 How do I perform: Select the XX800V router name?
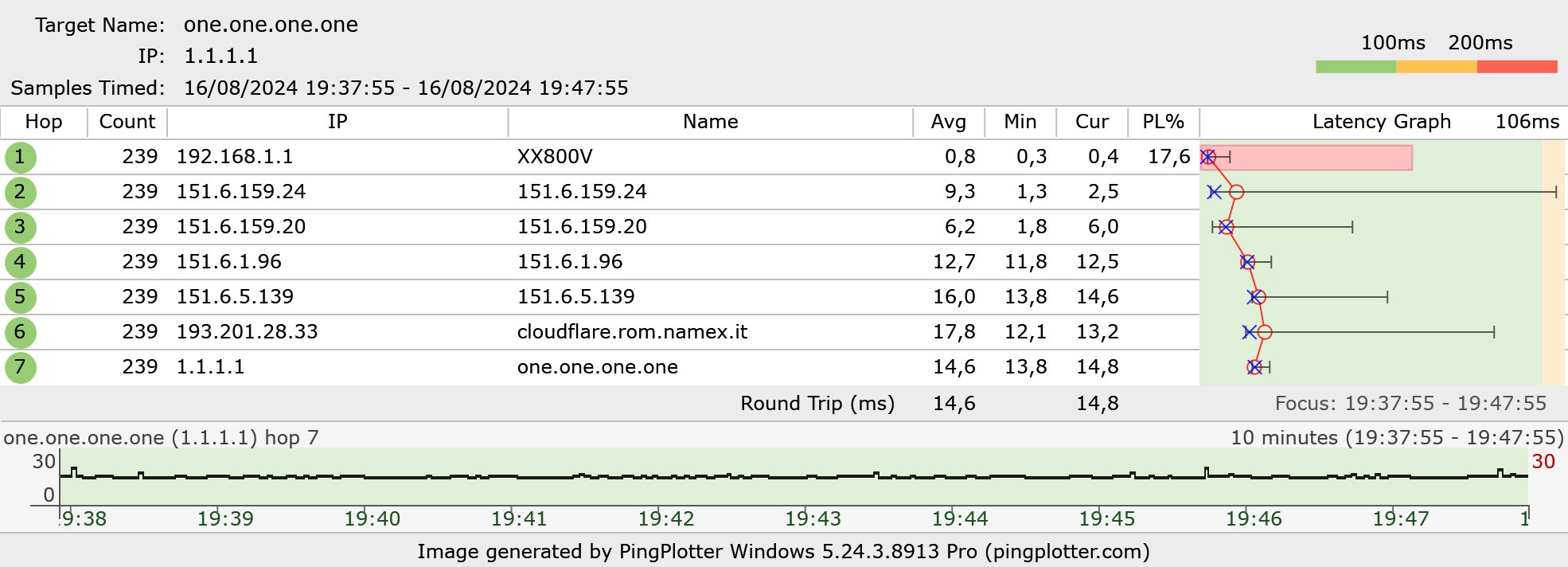click(555, 157)
